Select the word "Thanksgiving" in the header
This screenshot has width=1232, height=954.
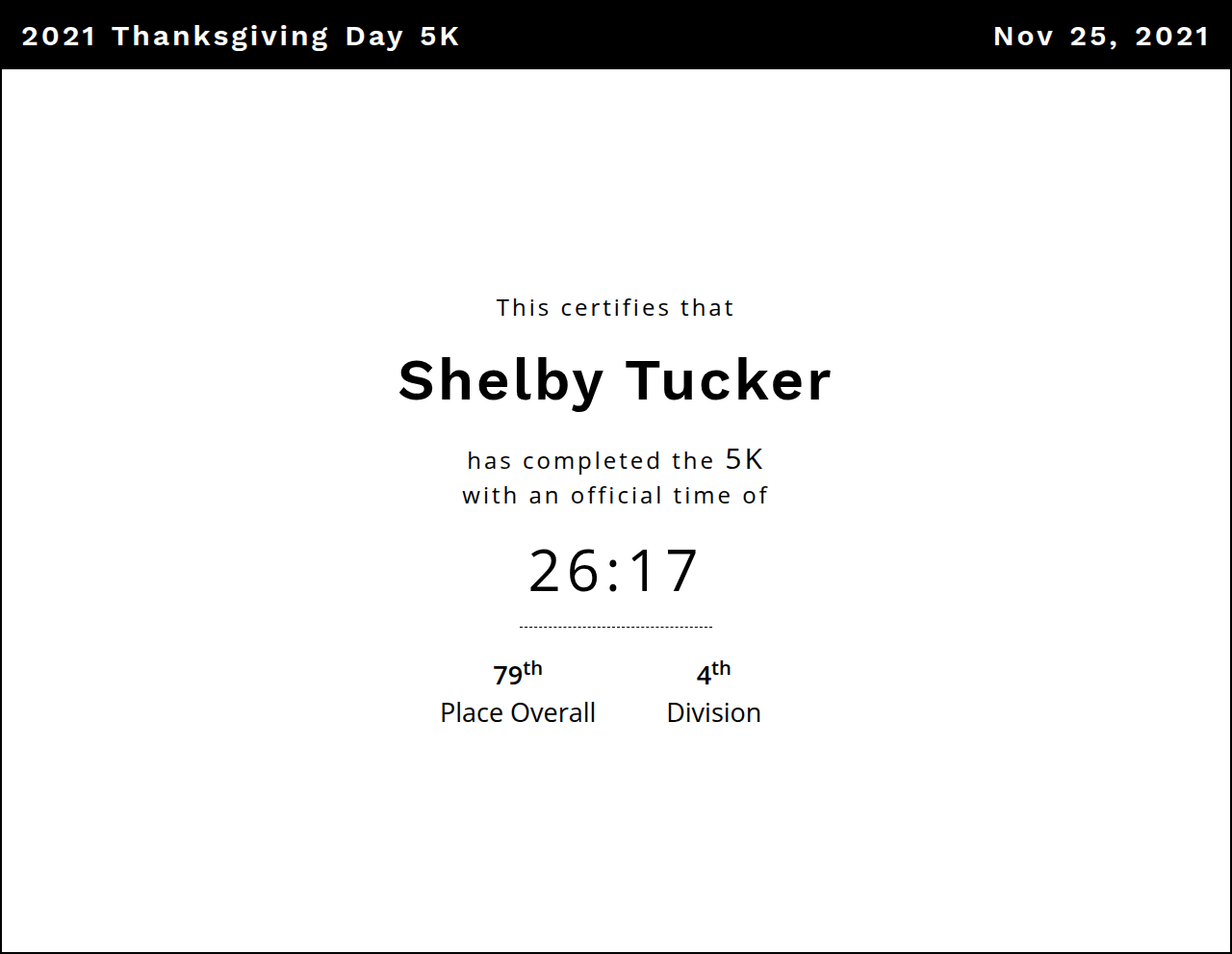220,37
